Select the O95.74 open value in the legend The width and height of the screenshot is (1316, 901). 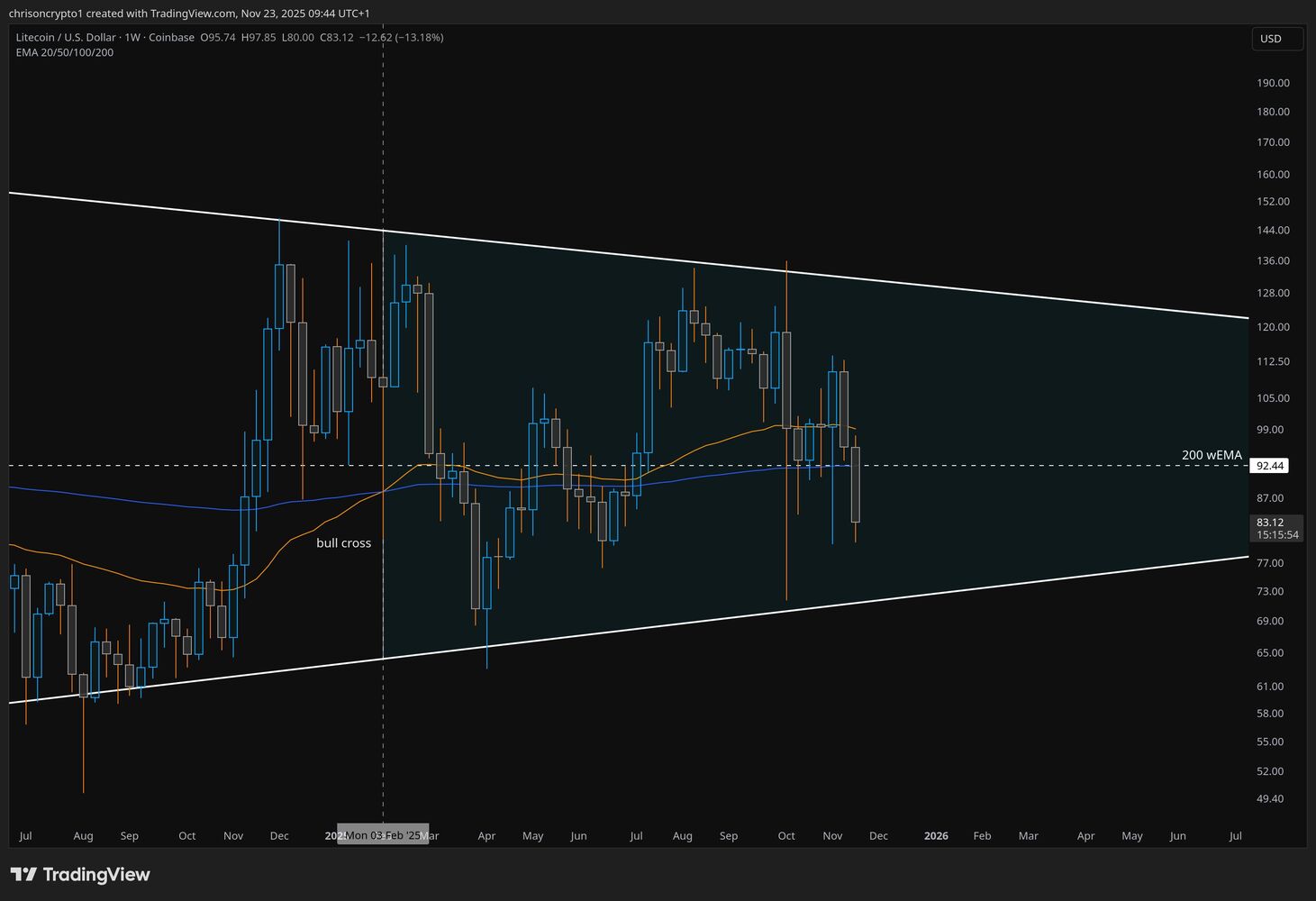(216, 38)
